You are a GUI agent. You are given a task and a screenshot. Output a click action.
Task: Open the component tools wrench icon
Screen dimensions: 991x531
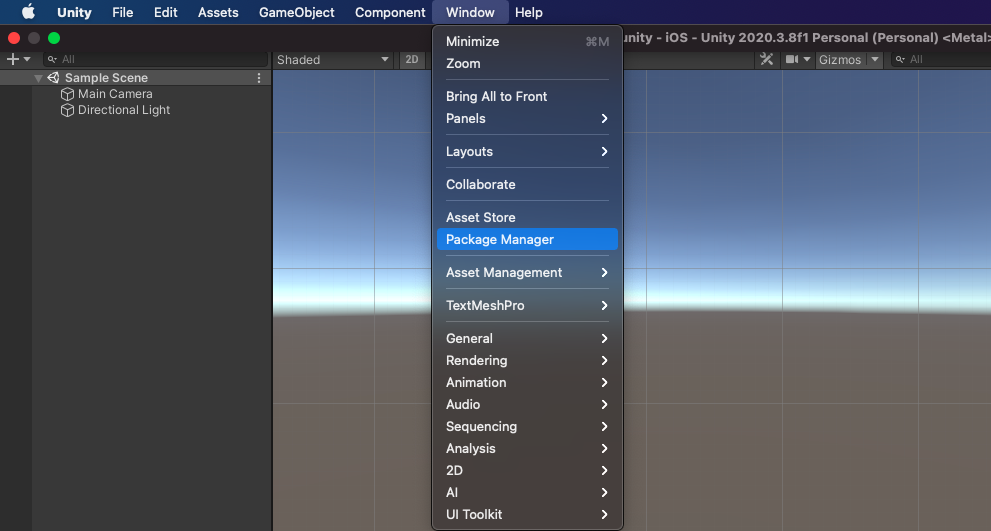(x=767, y=59)
